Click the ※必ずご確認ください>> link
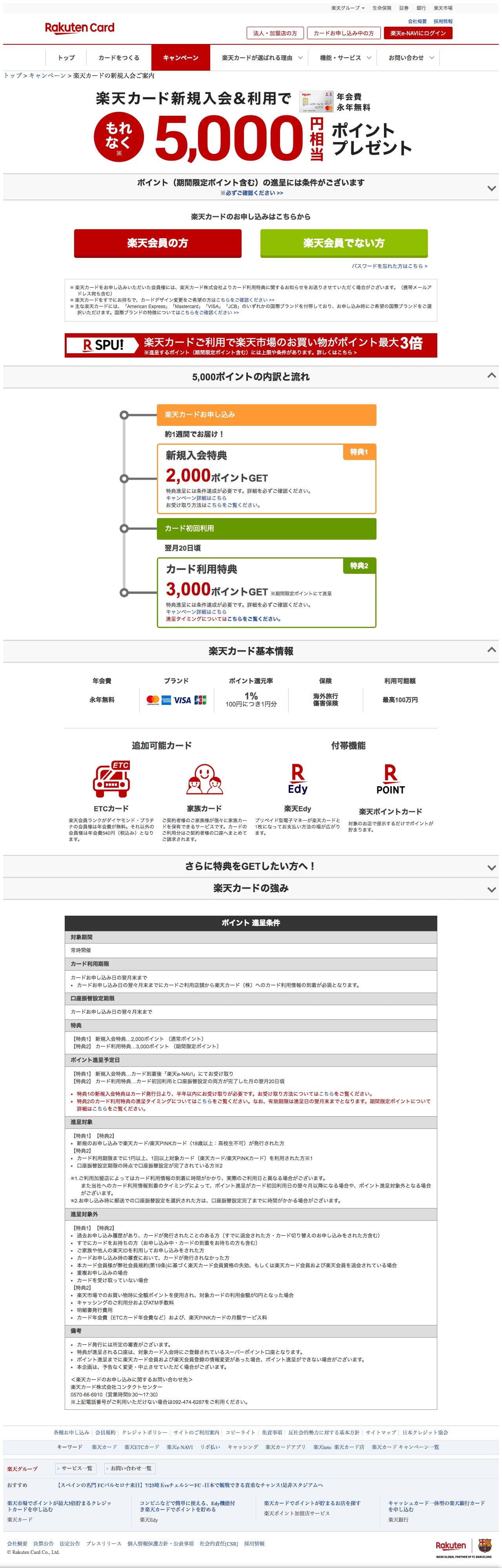This screenshot has height=1568, width=502. [251, 193]
